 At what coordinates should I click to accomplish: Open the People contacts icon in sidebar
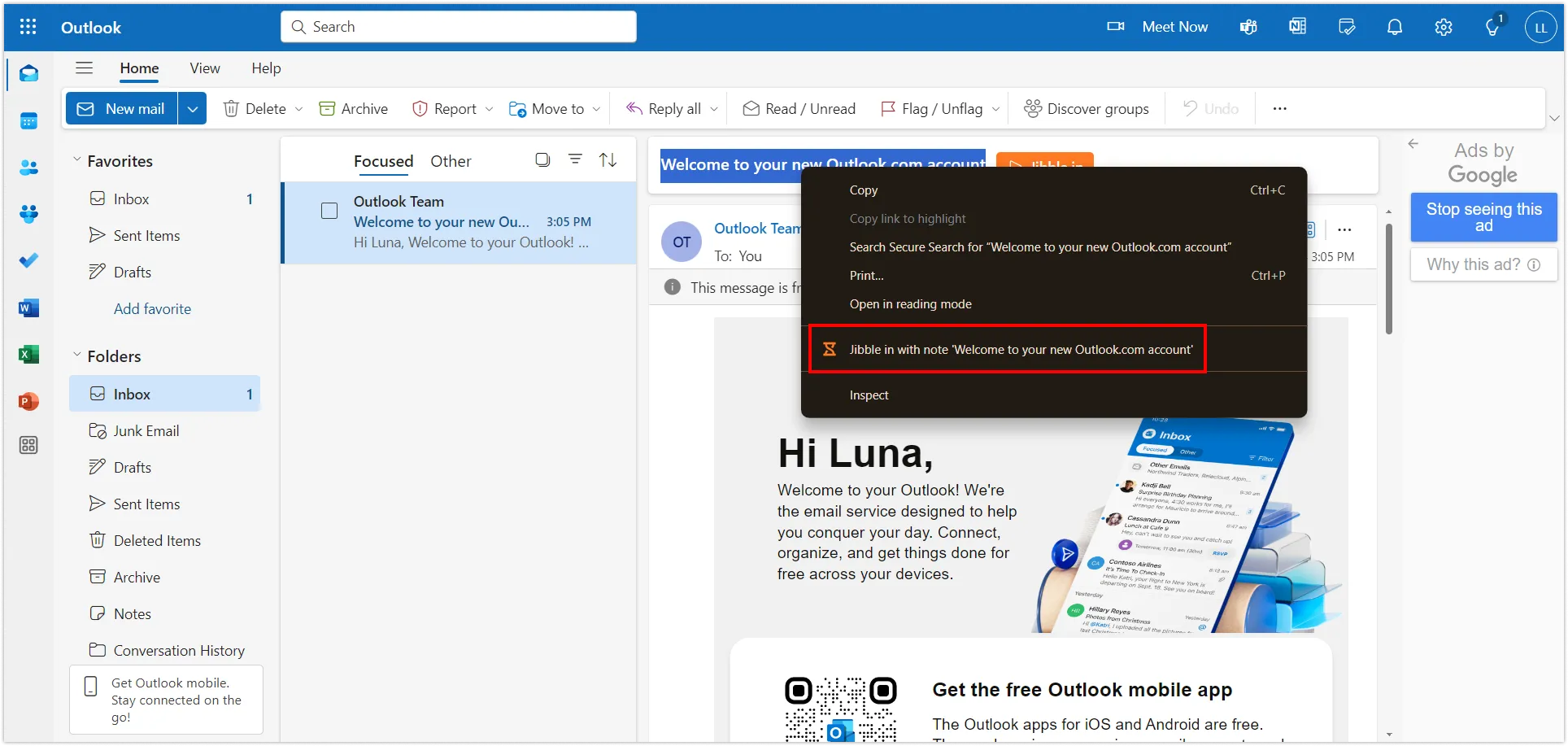(x=28, y=168)
